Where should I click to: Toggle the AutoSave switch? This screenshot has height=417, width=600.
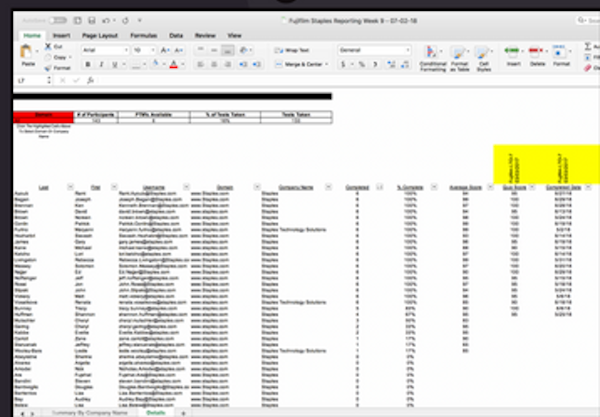[57, 20]
